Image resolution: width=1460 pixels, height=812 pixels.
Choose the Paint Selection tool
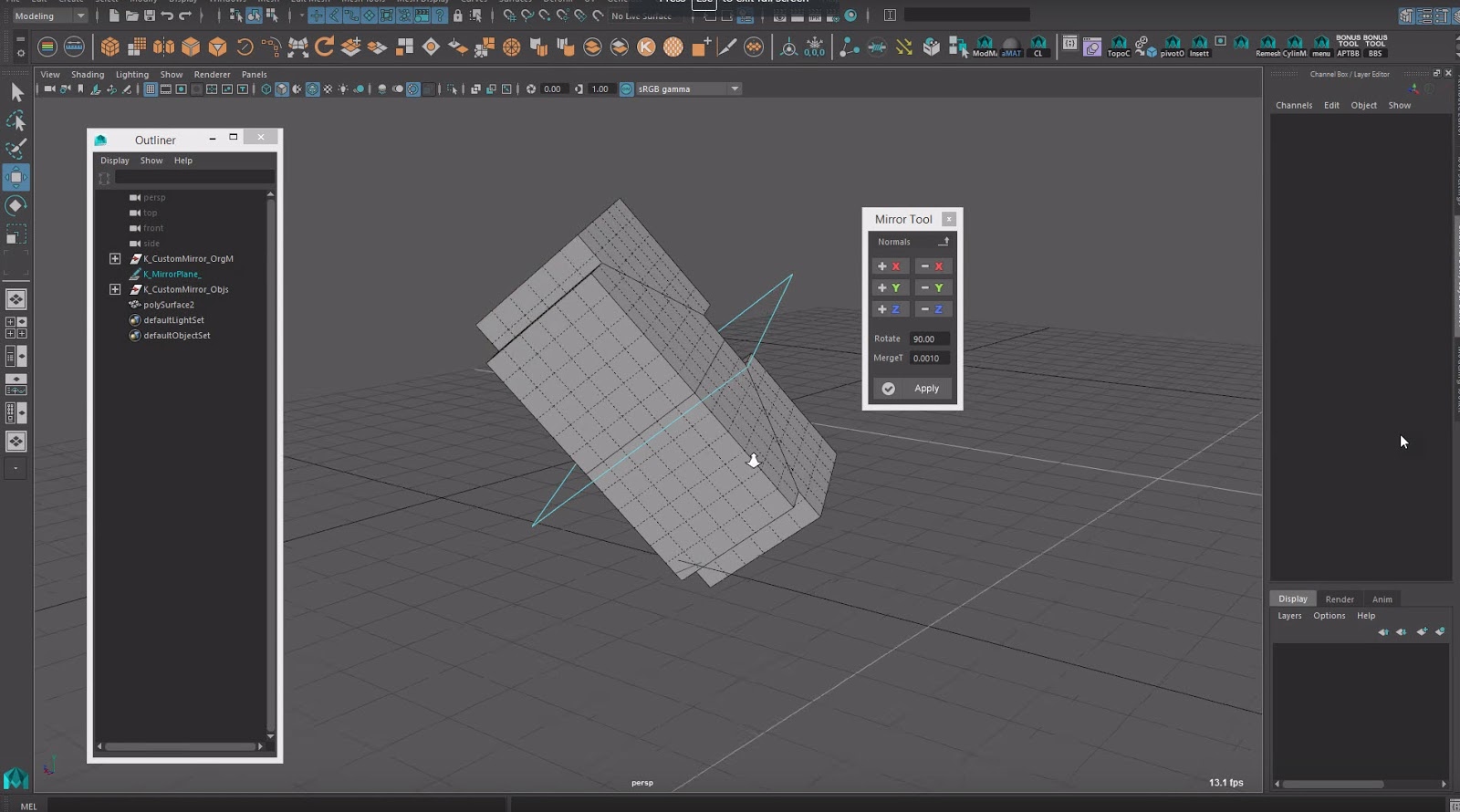point(16,149)
